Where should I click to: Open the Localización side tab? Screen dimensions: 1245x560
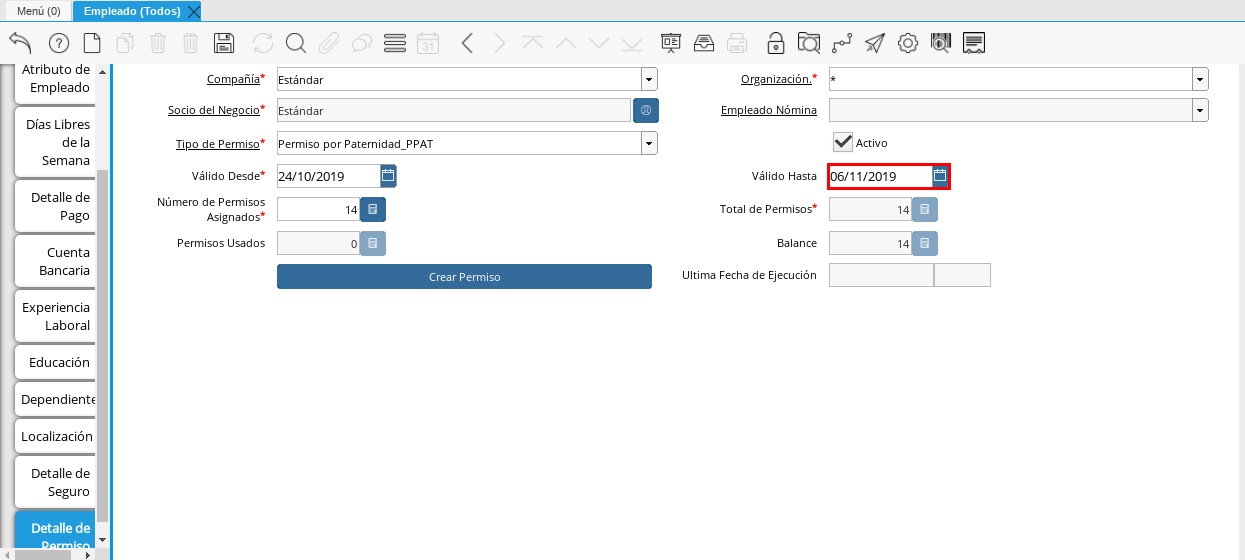pos(56,436)
